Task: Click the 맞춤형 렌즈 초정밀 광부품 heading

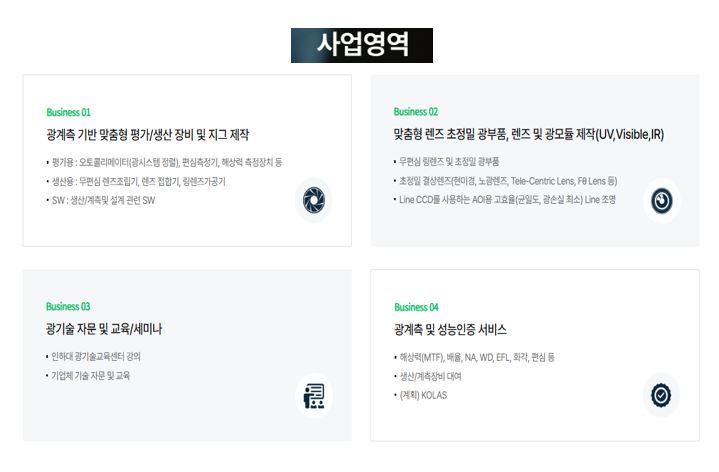Action: coord(529,134)
